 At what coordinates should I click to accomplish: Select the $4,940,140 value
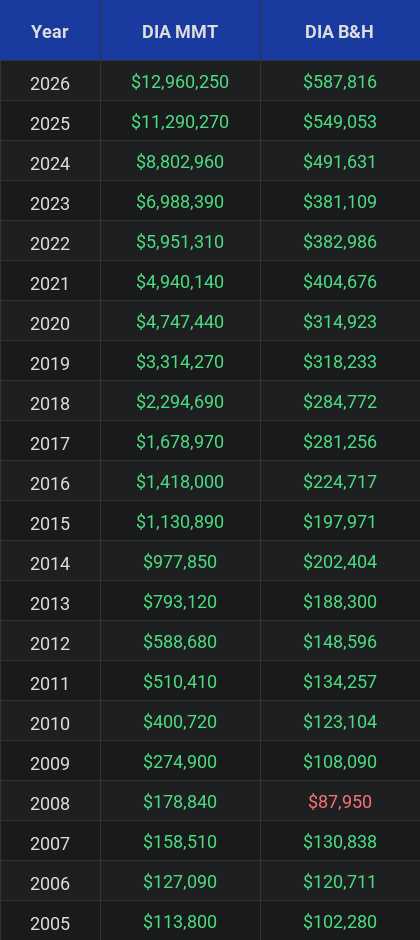click(180, 282)
